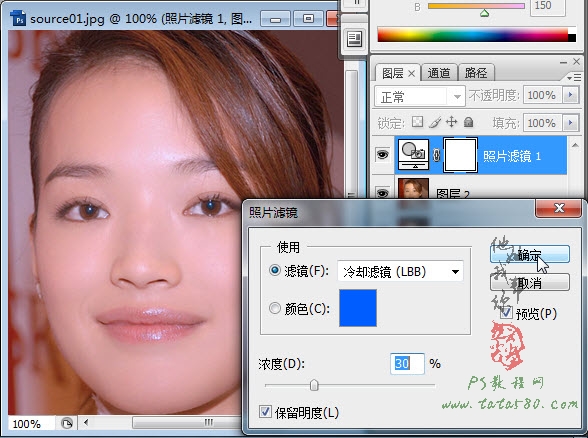
Task: Select the white layer mask thumbnail
Action: [460, 155]
